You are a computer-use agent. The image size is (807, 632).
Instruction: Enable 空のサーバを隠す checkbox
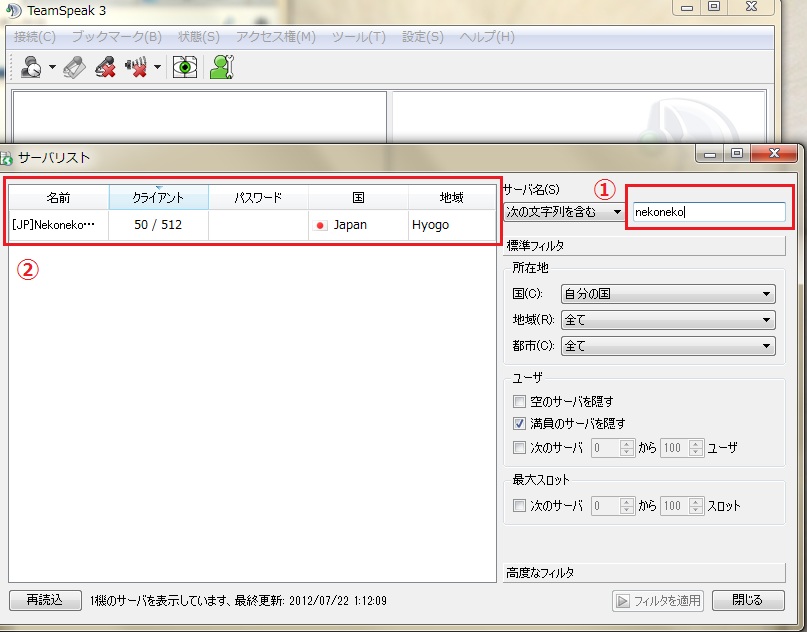coord(519,401)
